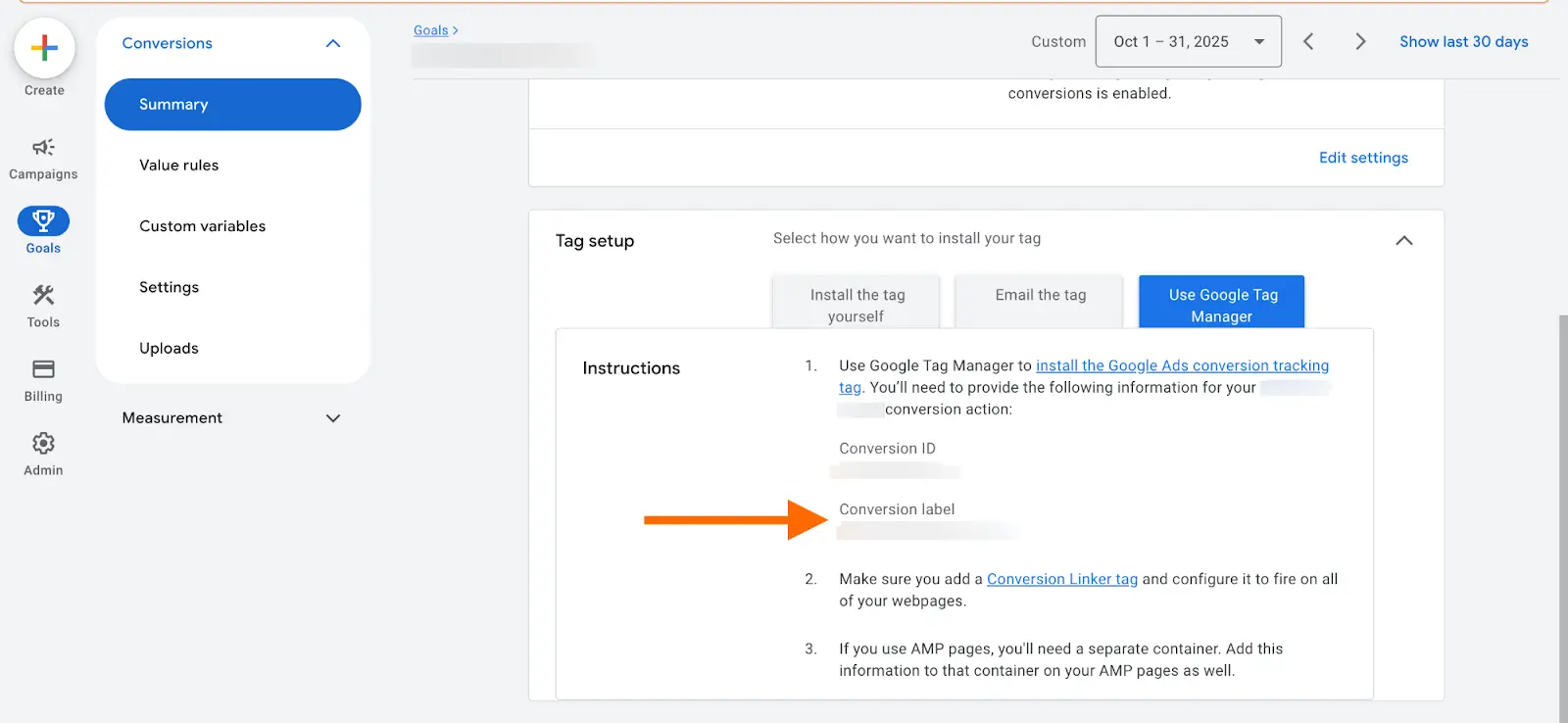
Task: Select Summary in Conversions menu
Action: pyautogui.click(x=233, y=105)
